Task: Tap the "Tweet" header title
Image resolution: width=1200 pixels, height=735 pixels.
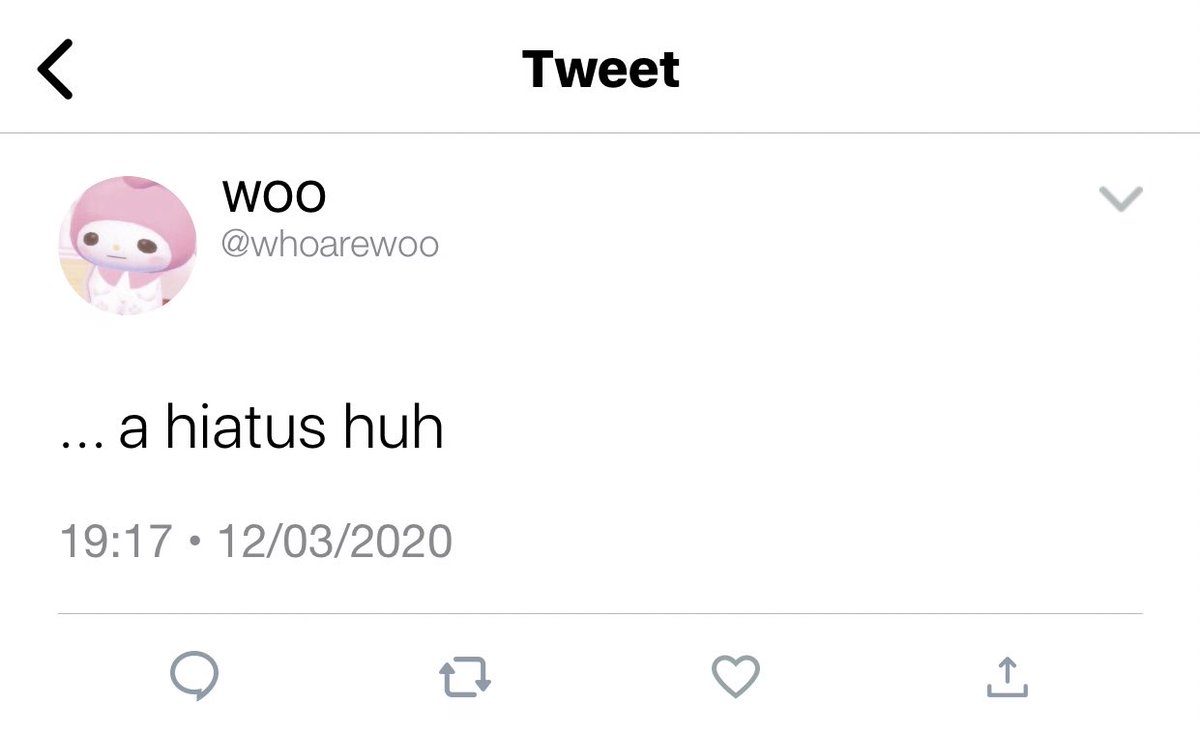Action: [600, 69]
